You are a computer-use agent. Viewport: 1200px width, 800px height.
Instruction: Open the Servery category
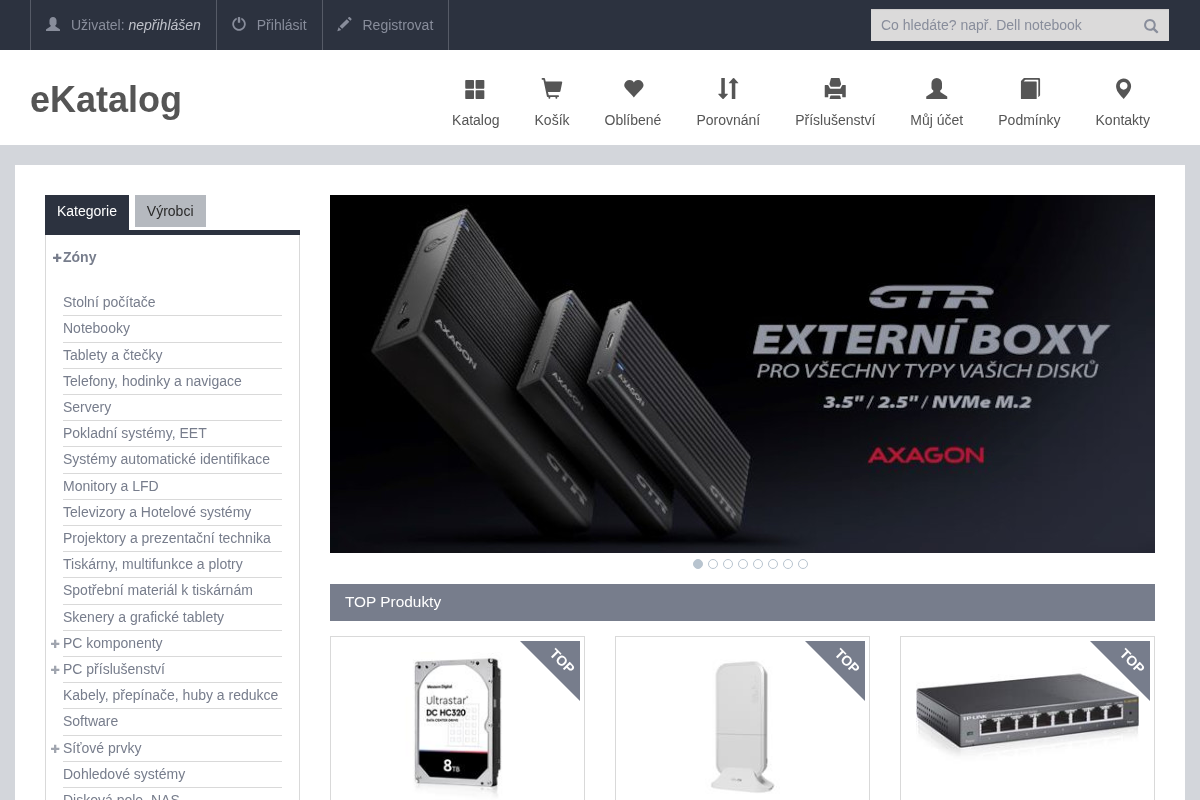[87, 407]
